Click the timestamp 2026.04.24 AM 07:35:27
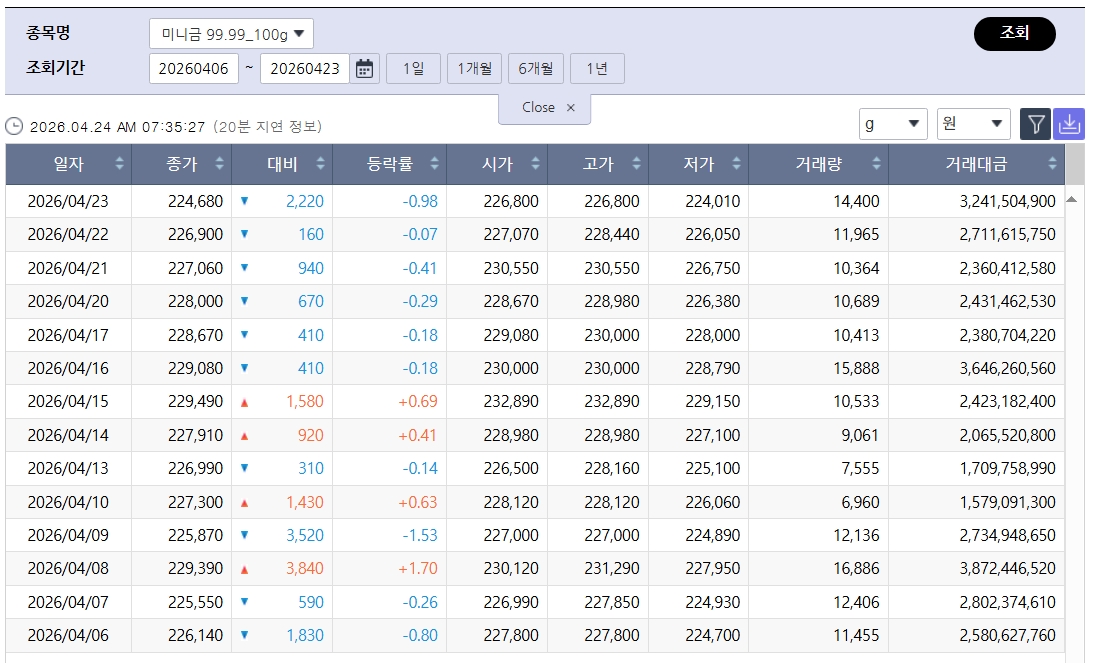The image size is (1093, 663). pos(118,127)
